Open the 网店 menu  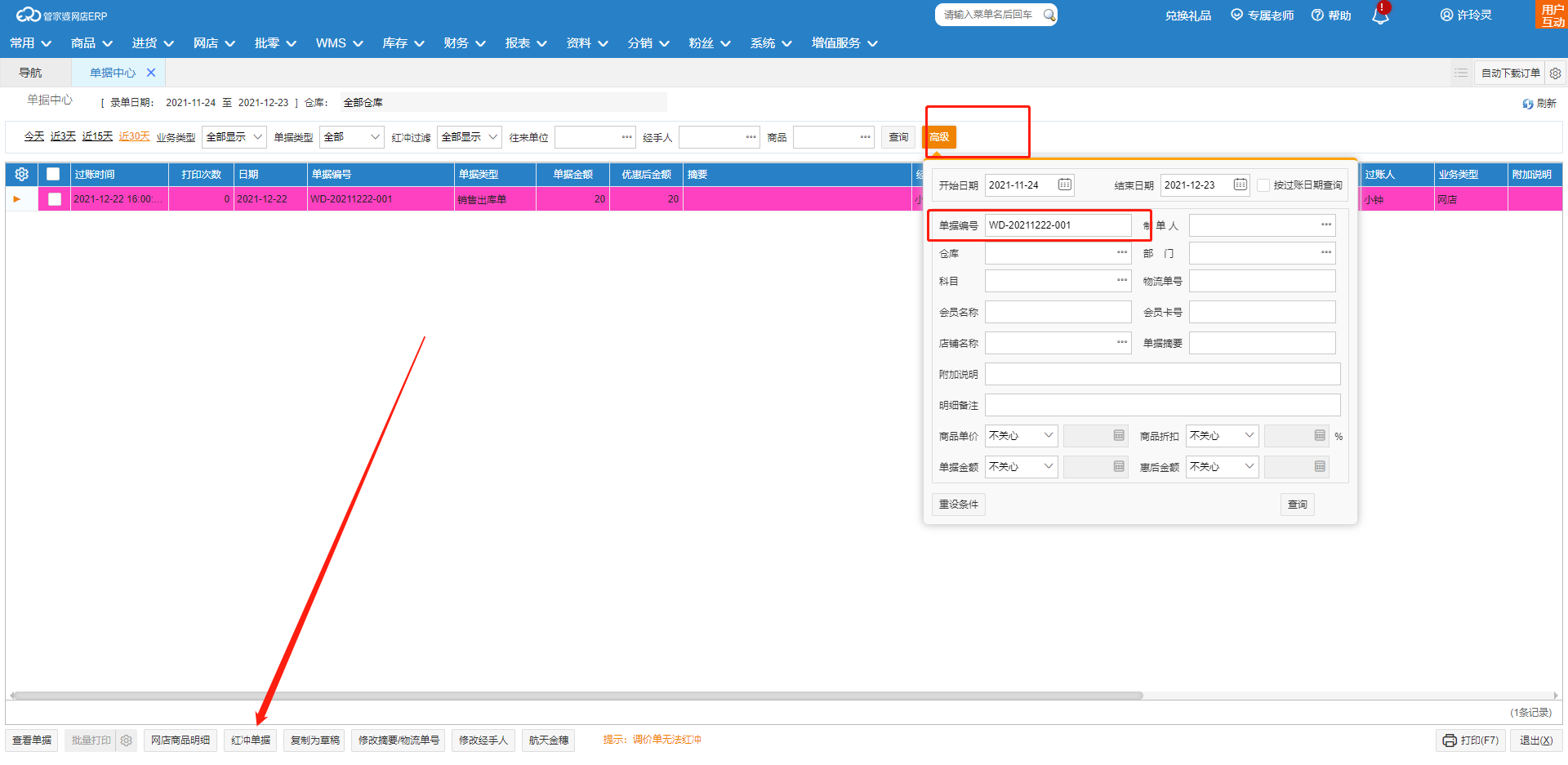point(214,43)
